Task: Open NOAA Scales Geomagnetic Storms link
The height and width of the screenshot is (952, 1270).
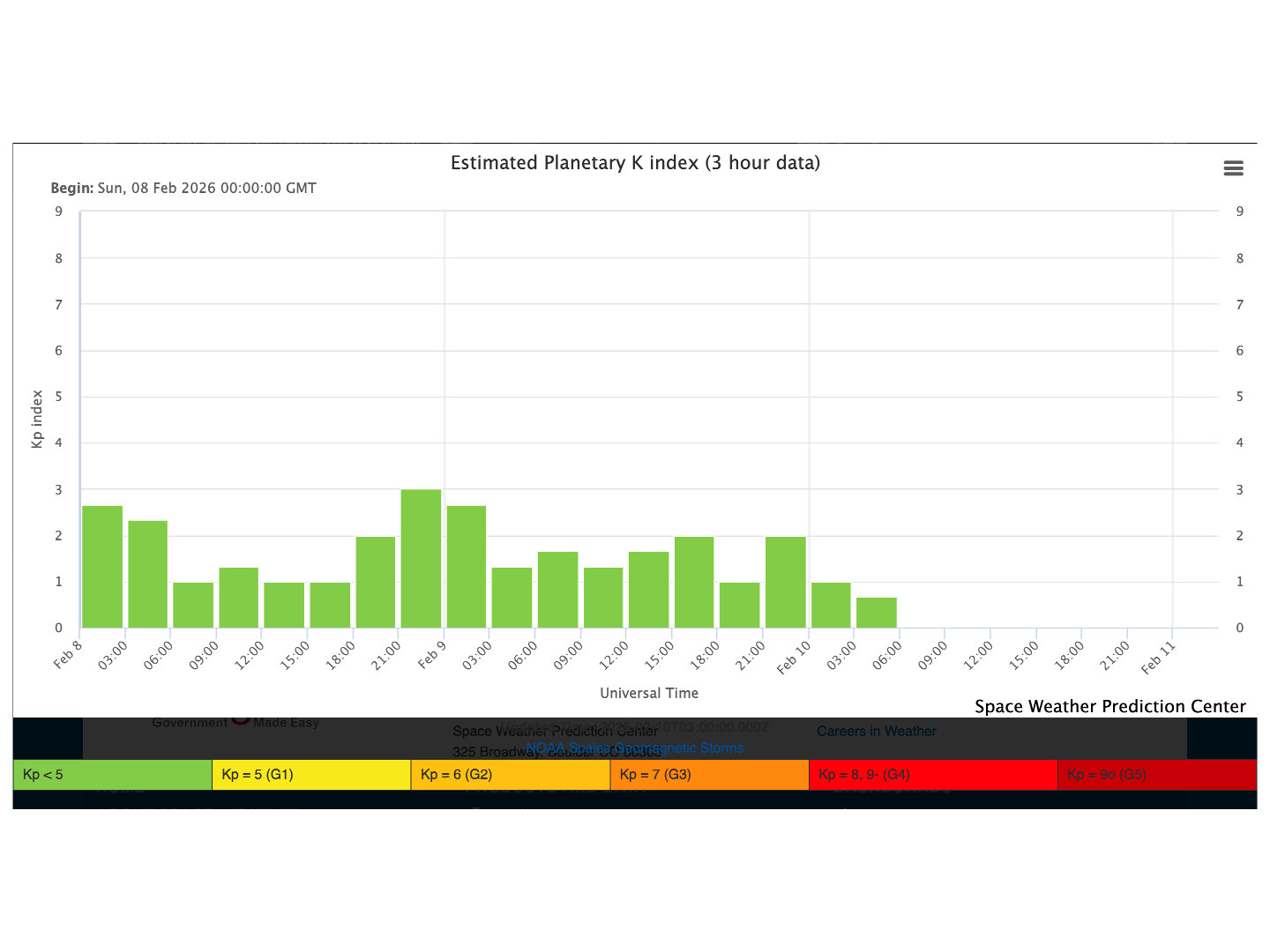Action: (x=634, y=748)
